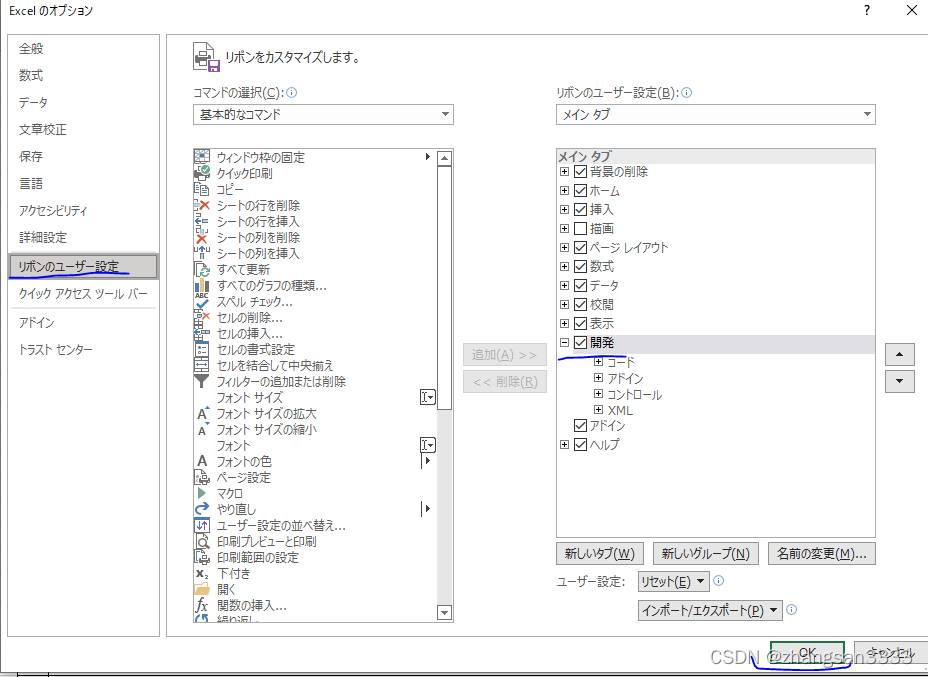Toggle the 開発 tab checkbox
The width and height of the screenshot is (928, 677).
coord(580,342)
